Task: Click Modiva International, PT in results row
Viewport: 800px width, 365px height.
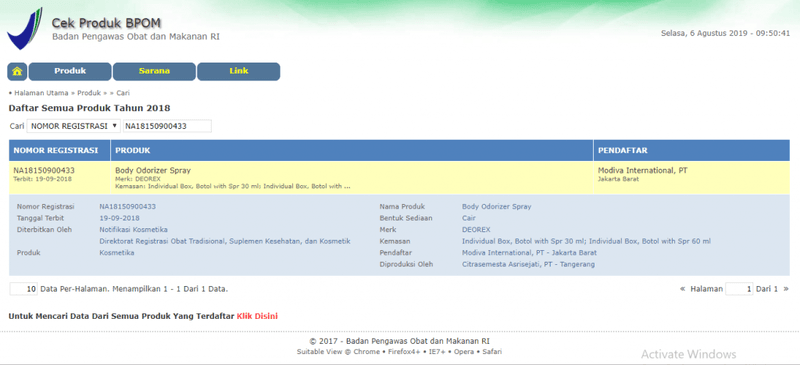Action: [642, 171]
